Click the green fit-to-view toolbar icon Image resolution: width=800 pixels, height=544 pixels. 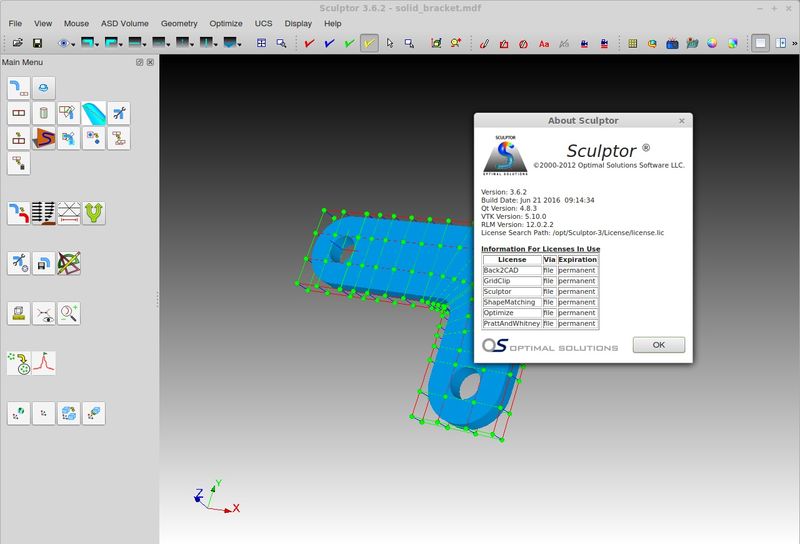click(x=436, y=43)
